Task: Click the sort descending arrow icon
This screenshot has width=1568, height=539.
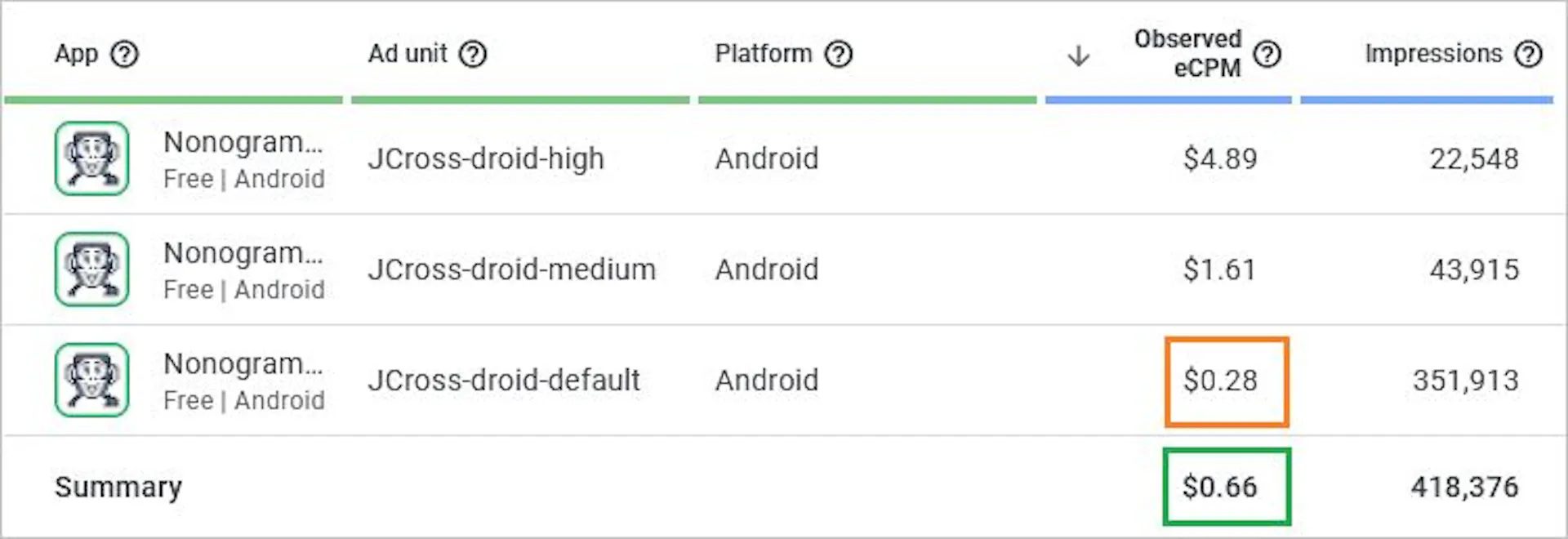Action: [1079, 56]
